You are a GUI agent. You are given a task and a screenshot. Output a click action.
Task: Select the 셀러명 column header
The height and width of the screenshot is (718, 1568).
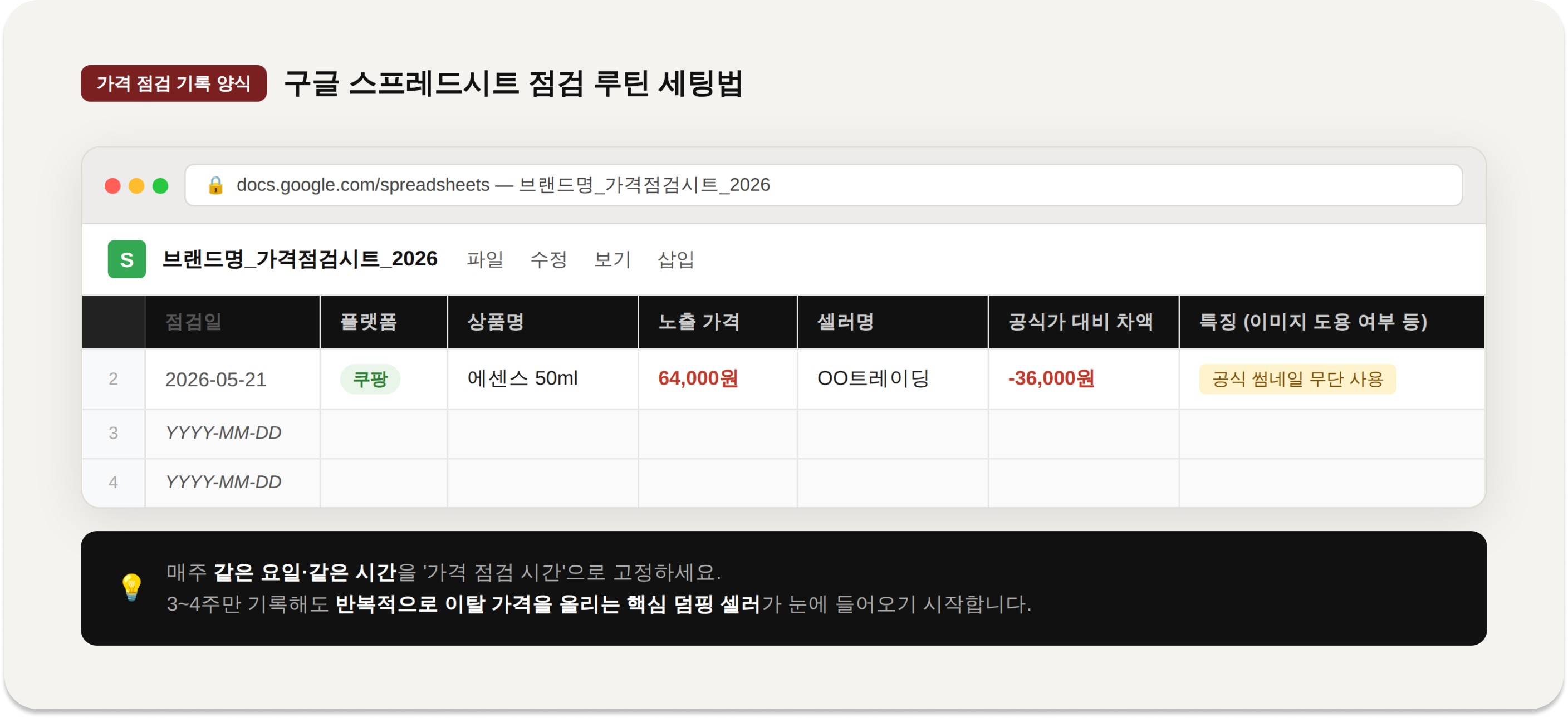[x=893, y=322]
